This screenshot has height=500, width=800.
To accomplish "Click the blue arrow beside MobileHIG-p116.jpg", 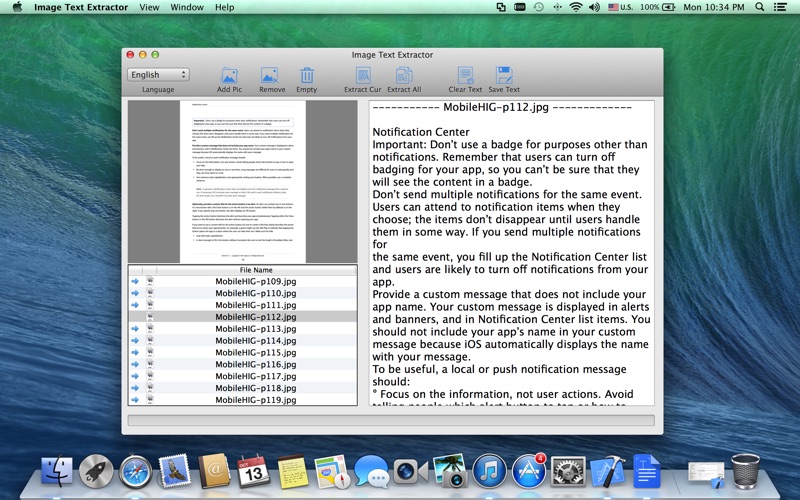I will pos(135,364).
